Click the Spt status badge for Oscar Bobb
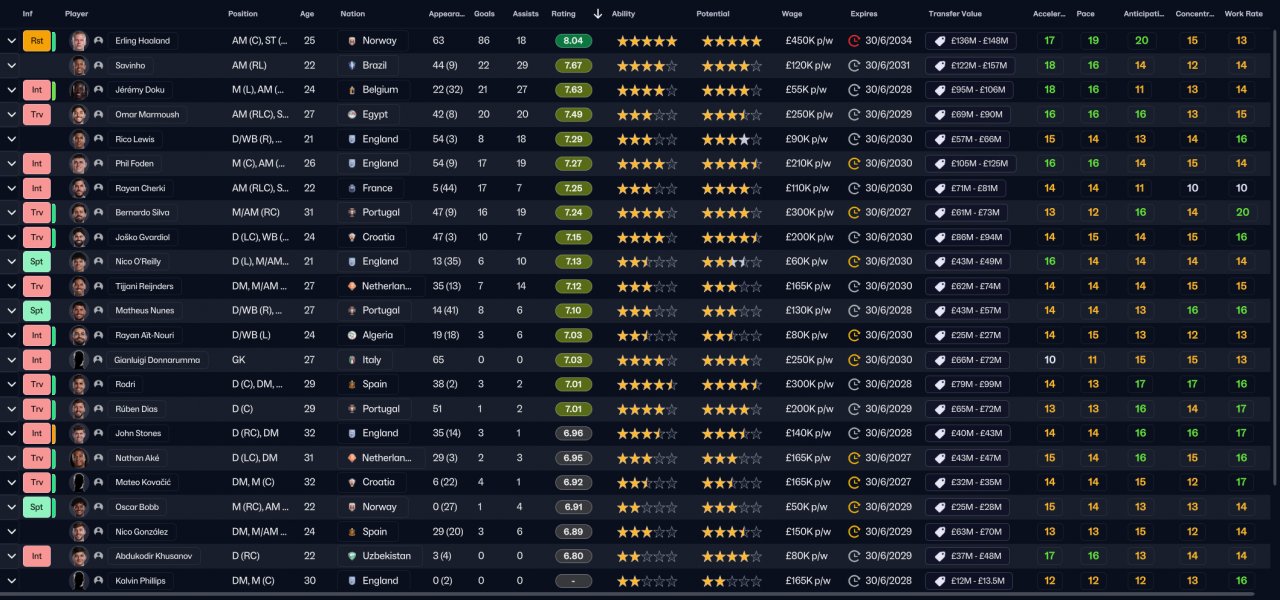This screenshot has height=600, width=1280. (36, 506)
